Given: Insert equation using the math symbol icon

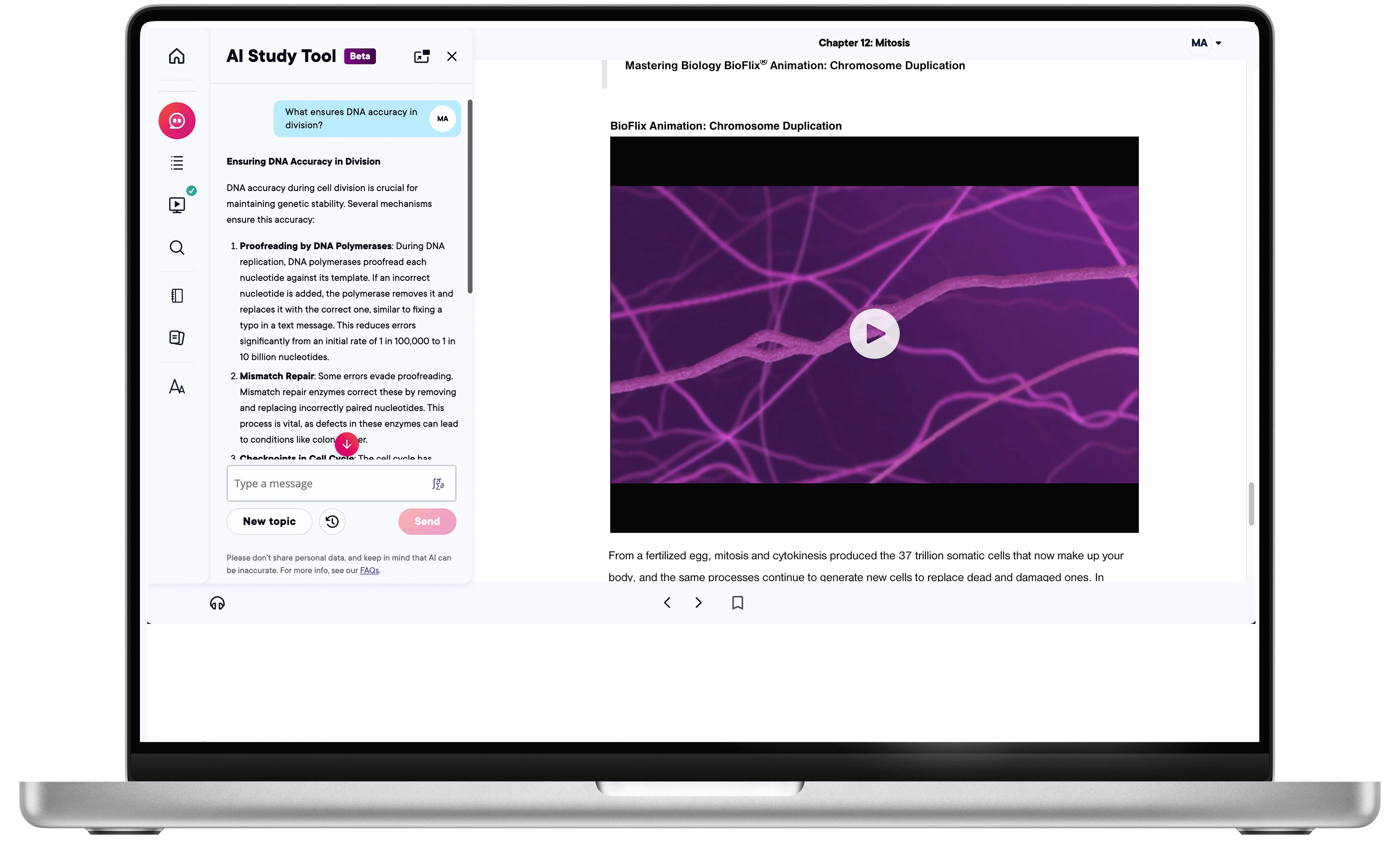Looking at the screenshot, I should pos(438,483).
